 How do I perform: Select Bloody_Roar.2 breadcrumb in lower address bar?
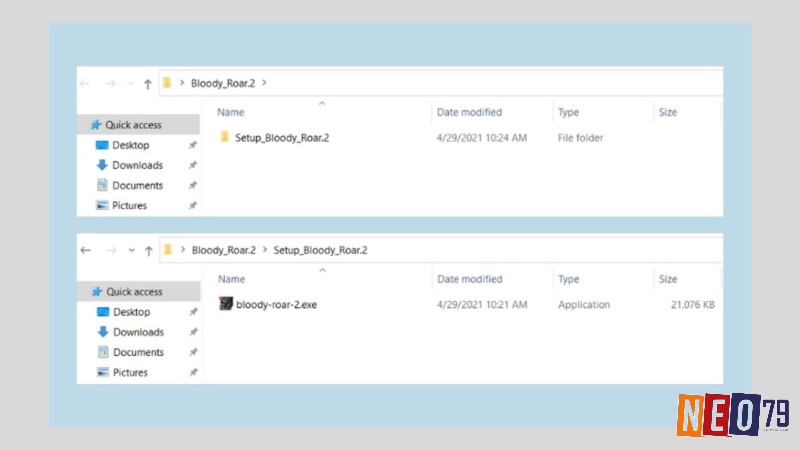click(223, 250)
